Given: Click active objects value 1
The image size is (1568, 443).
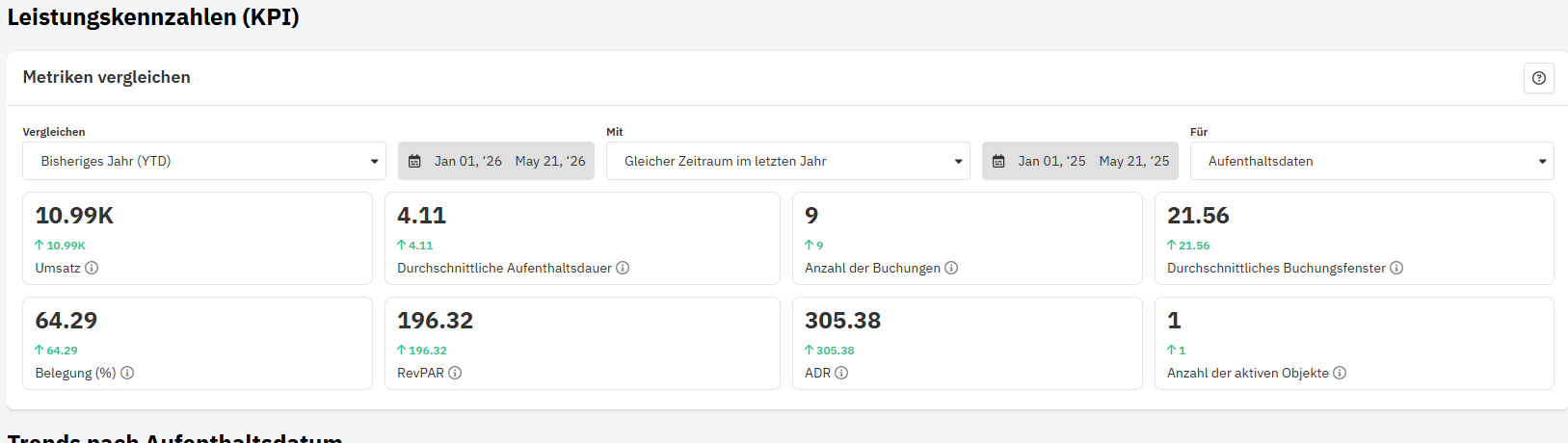Looking at the screenshot, I should (1174, 321).
